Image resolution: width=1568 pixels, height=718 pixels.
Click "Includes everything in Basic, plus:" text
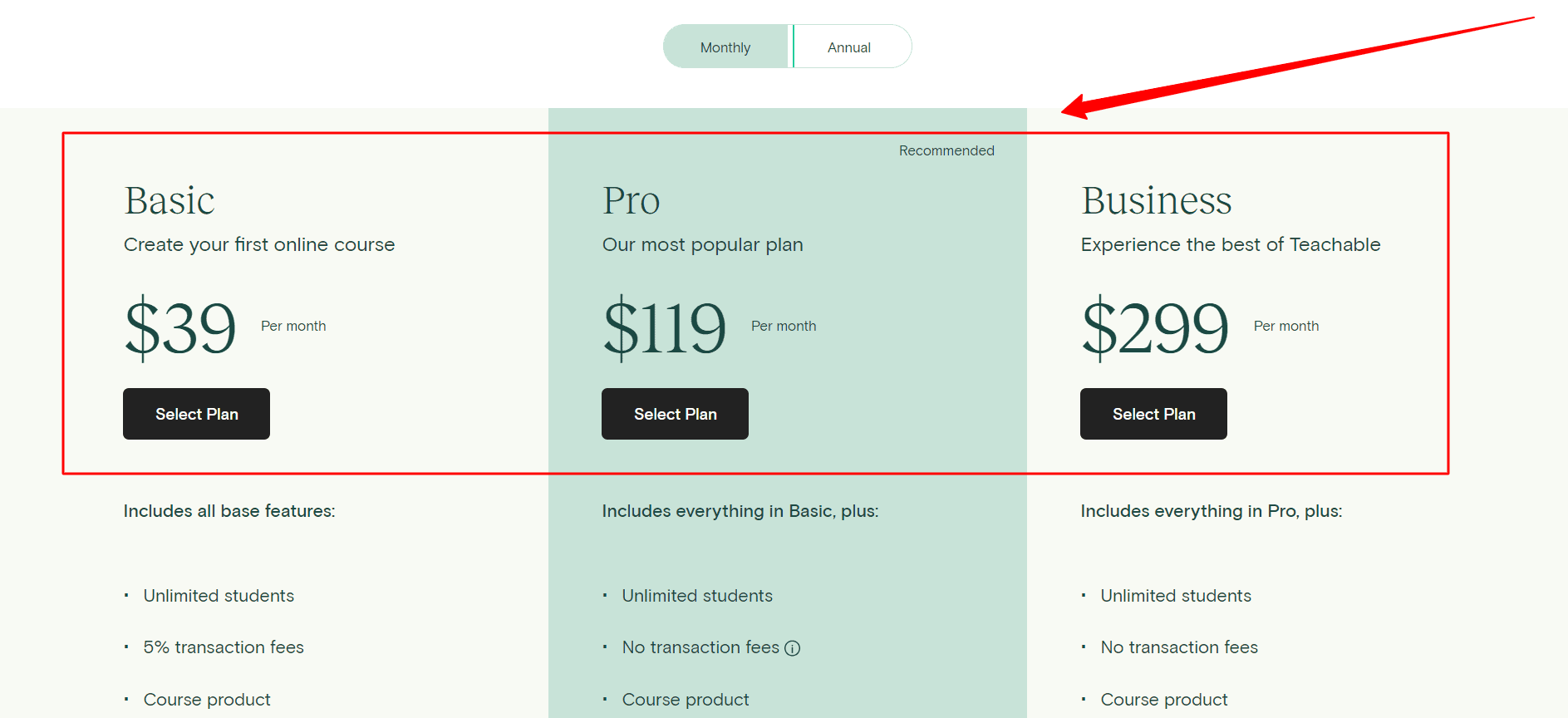[x=740, y=511]
